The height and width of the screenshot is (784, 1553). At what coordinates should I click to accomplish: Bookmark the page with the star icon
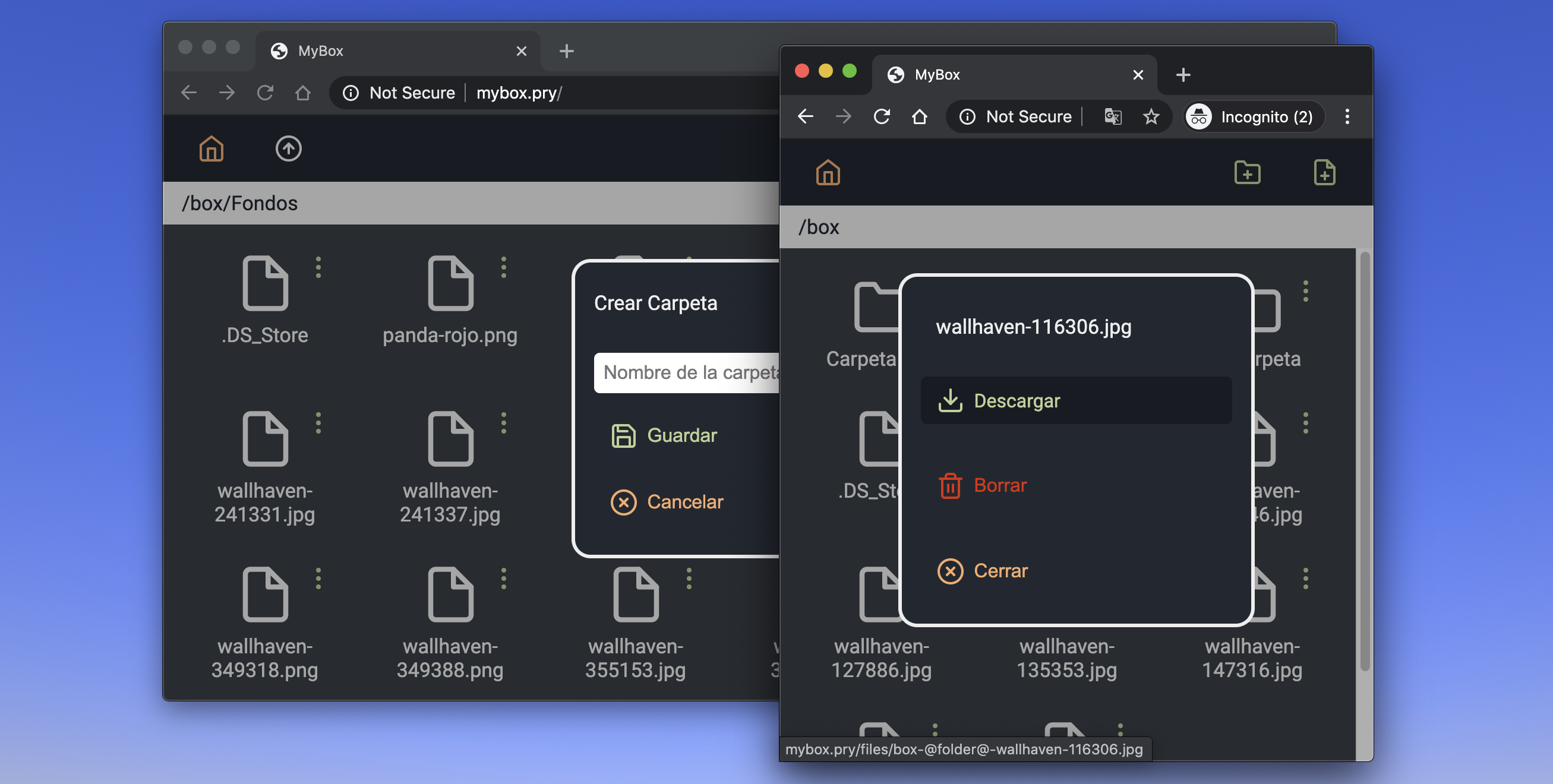click(x=1151, y=116)
